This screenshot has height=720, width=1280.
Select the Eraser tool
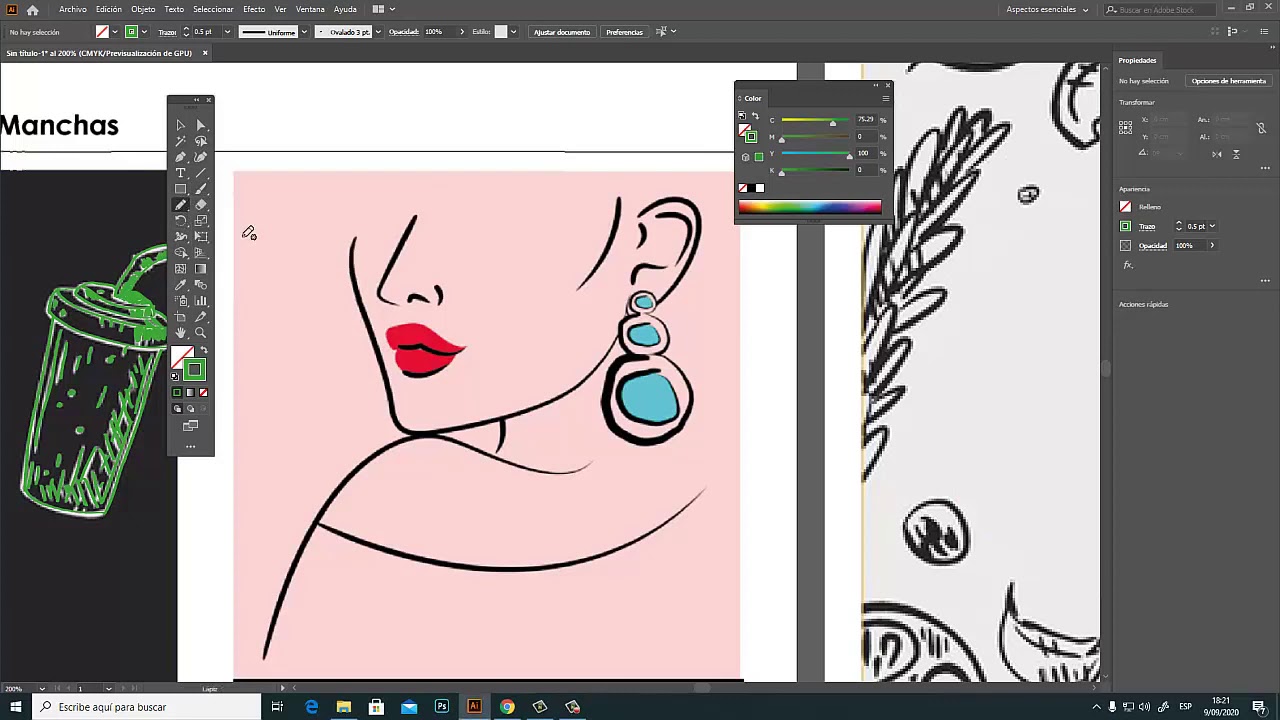201,205
